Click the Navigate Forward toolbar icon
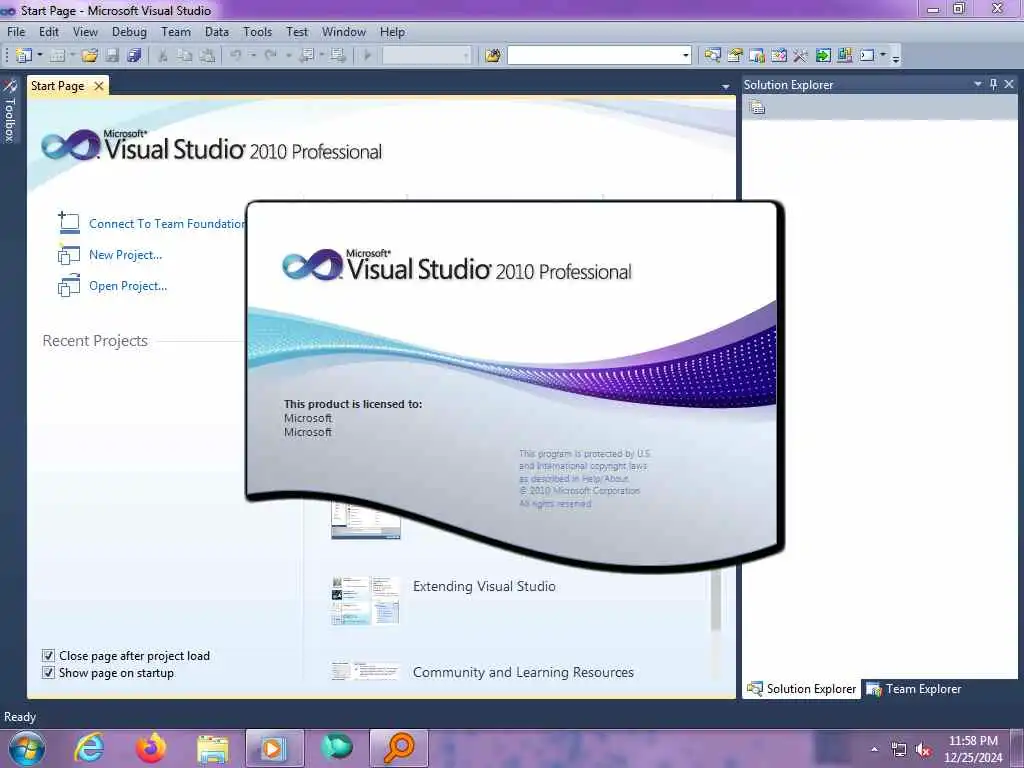 click(x=338, y=56)
